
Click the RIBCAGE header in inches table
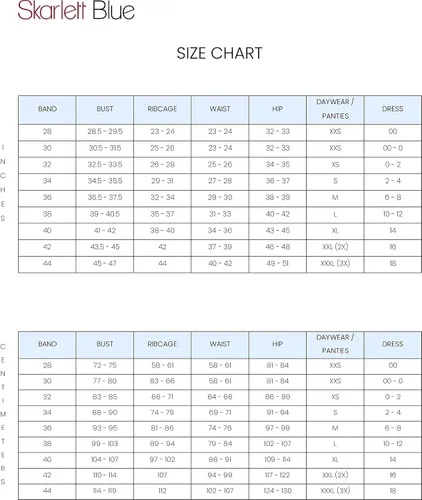[x=162, y=110]
